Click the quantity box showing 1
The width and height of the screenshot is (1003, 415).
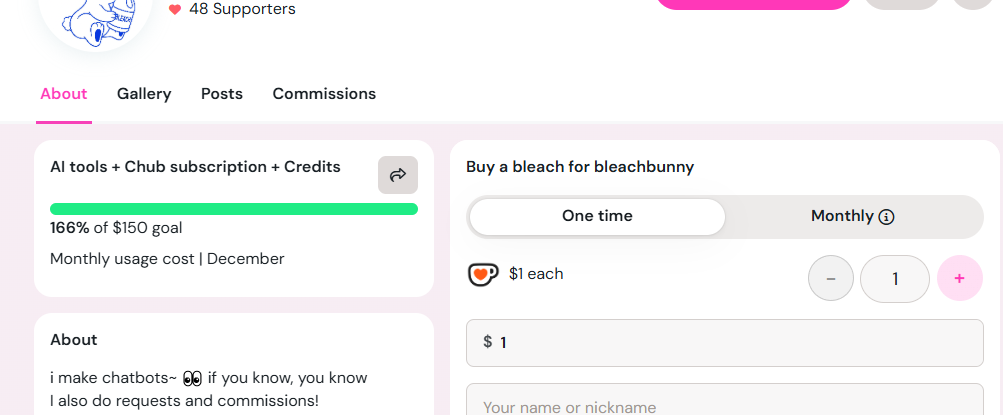895,279
